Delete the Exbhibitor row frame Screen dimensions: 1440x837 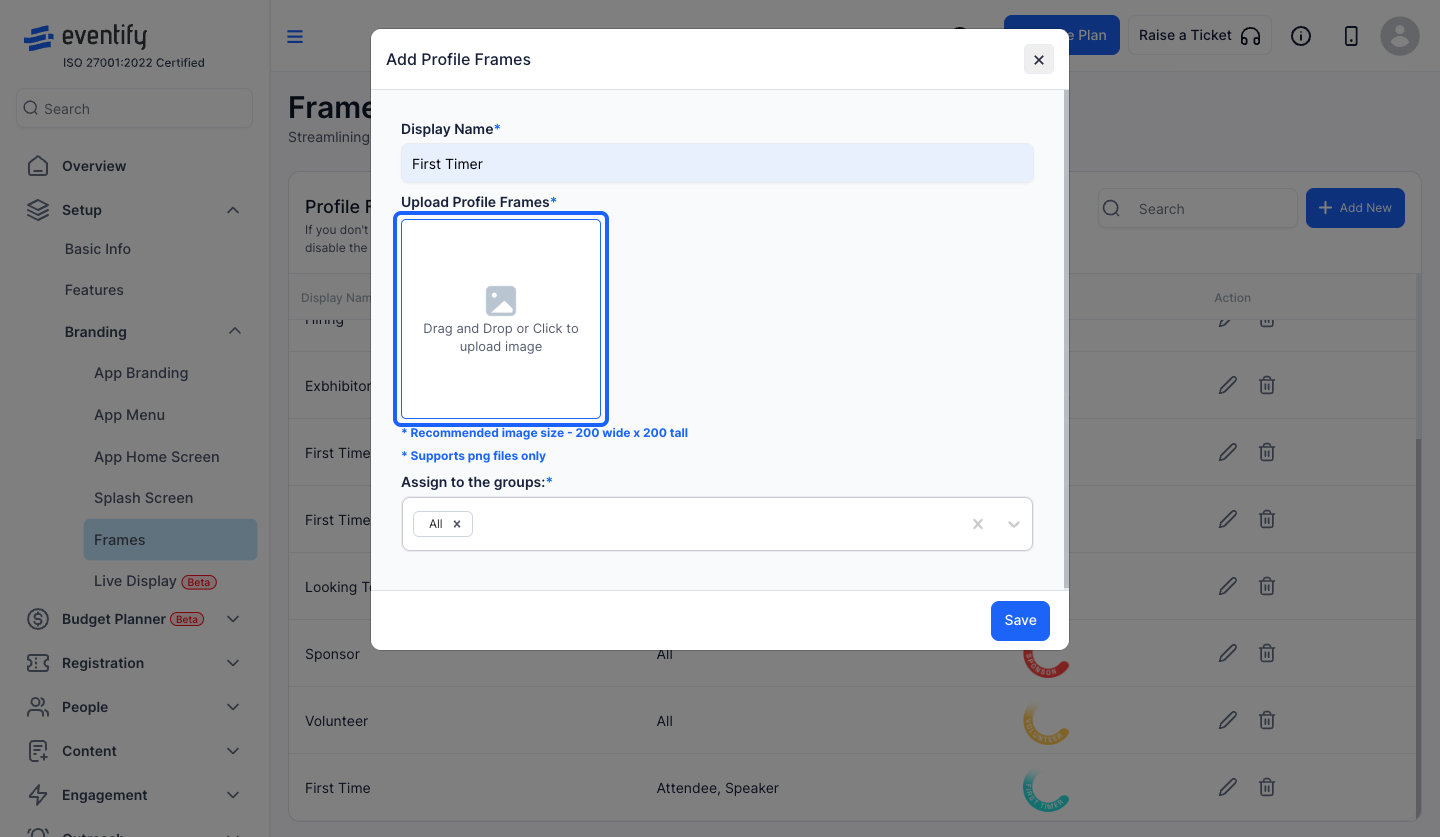[1267, 385]
